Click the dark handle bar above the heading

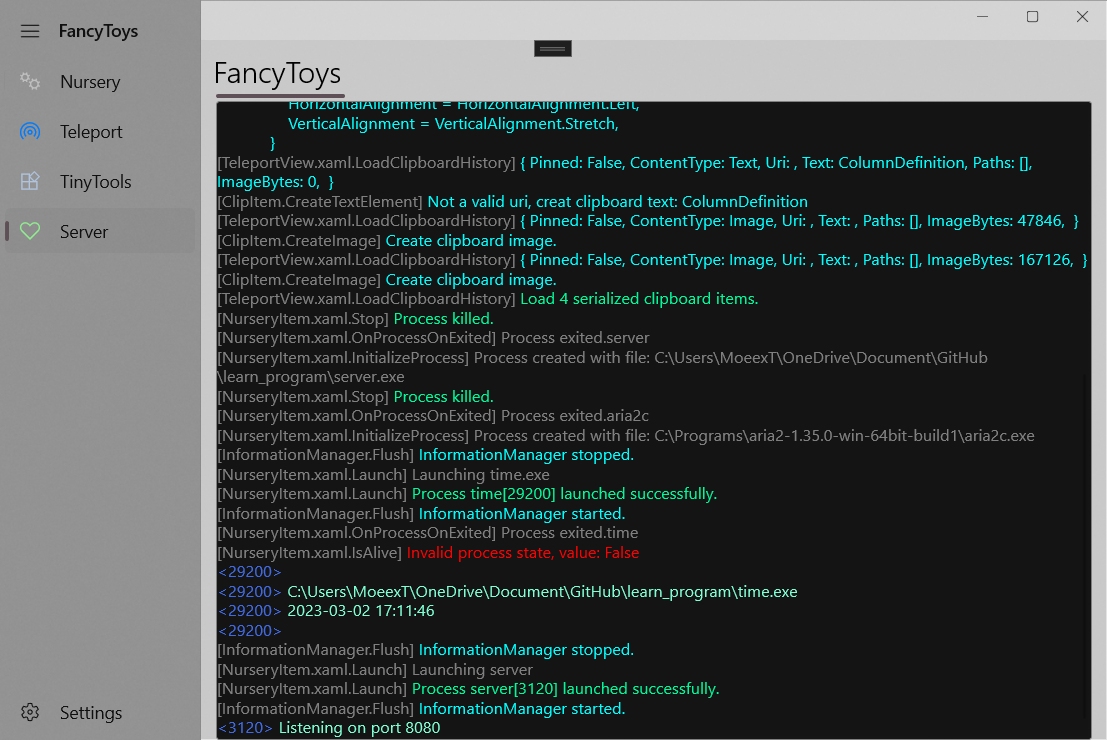pos(553,48)
